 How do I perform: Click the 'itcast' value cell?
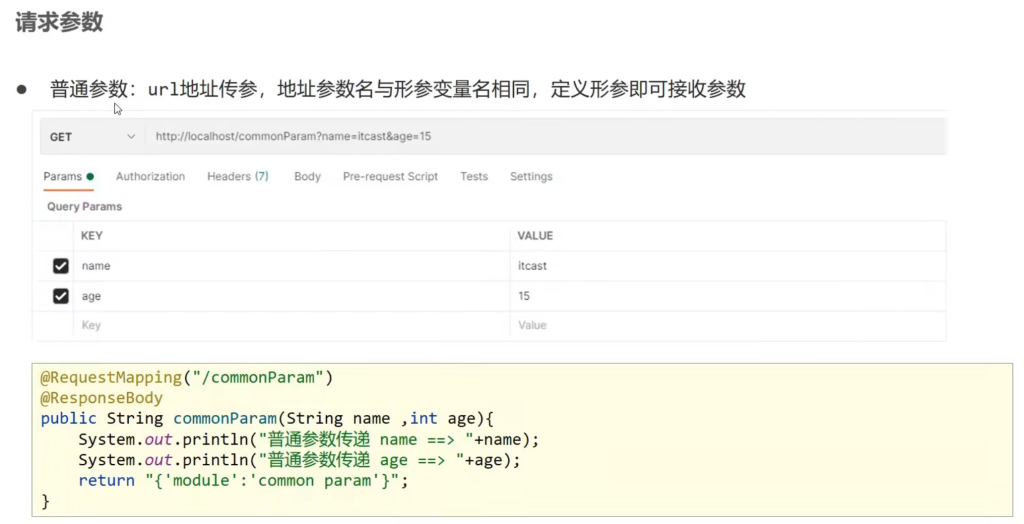532,266
